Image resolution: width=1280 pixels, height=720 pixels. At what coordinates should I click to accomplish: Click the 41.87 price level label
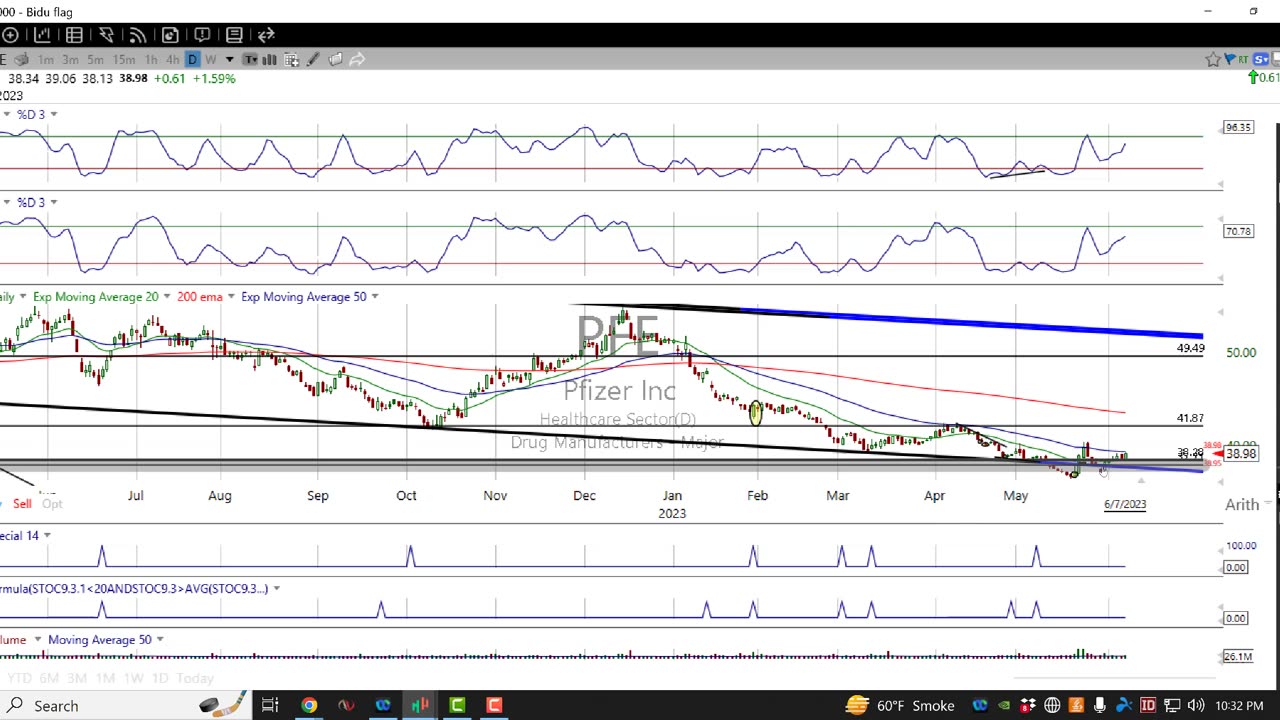[1190, 418]
